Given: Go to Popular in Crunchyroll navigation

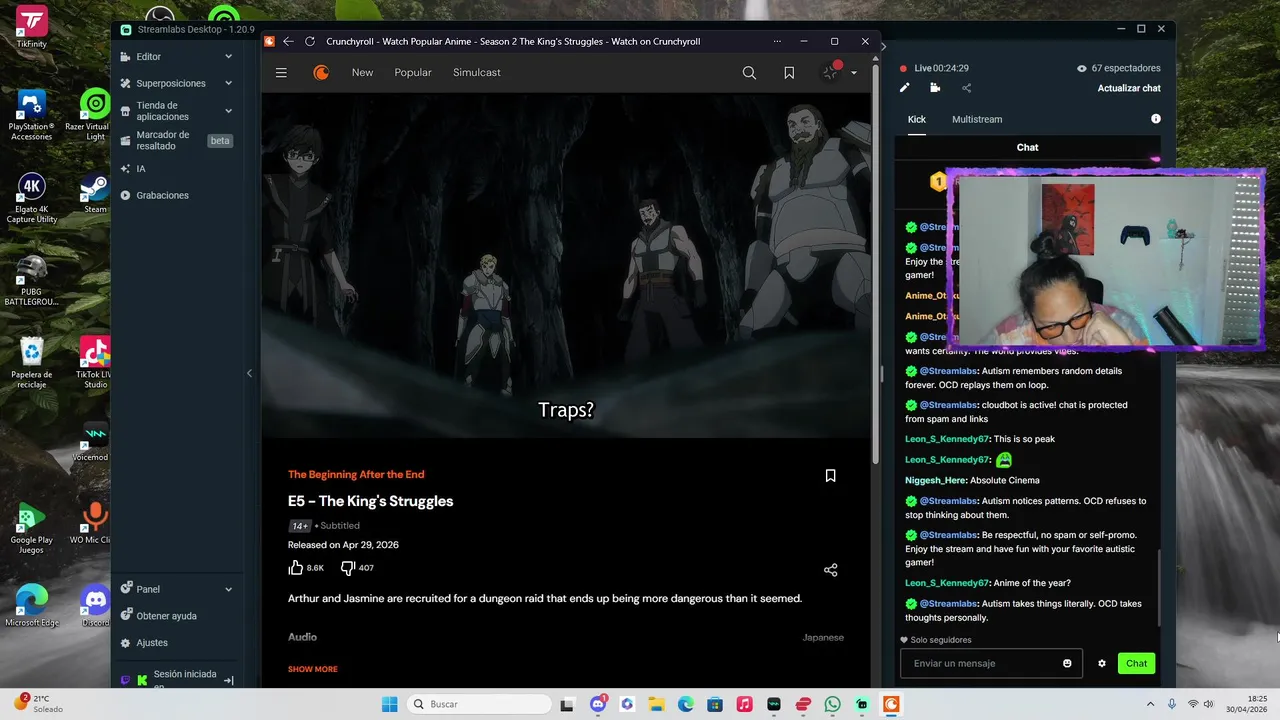Looking at the screenshot, I should tap(413, 73).
